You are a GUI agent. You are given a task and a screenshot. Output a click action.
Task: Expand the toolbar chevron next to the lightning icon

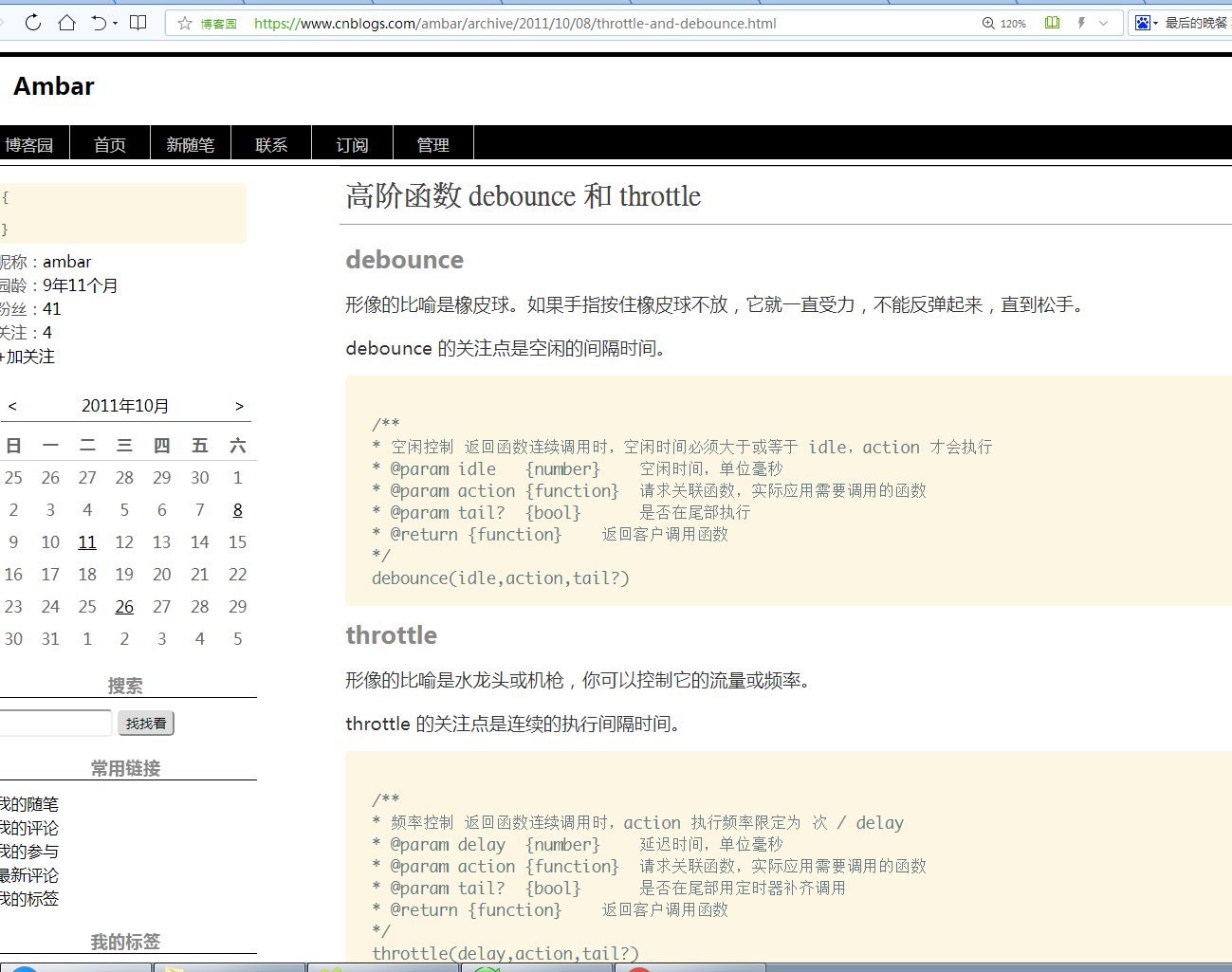pyautogui.click(x=1102, y=24)
